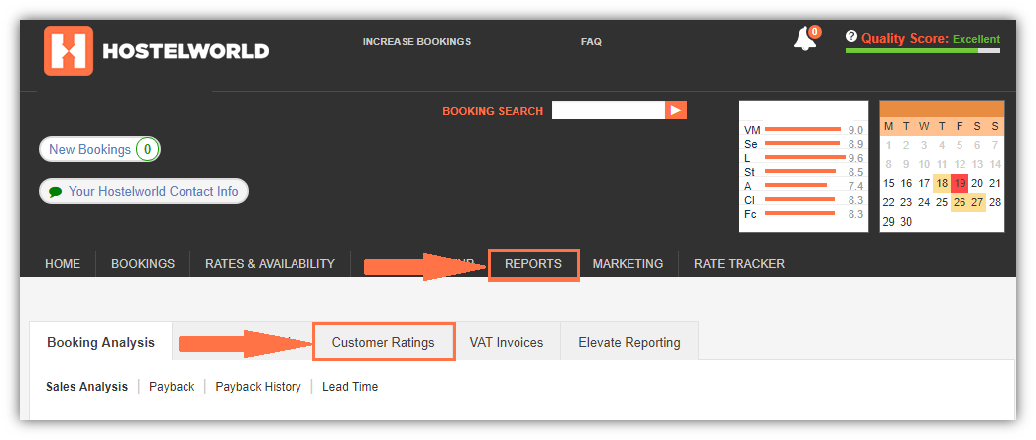
Task: Click the Fc rating row label
Action: (x=751, y=214)
